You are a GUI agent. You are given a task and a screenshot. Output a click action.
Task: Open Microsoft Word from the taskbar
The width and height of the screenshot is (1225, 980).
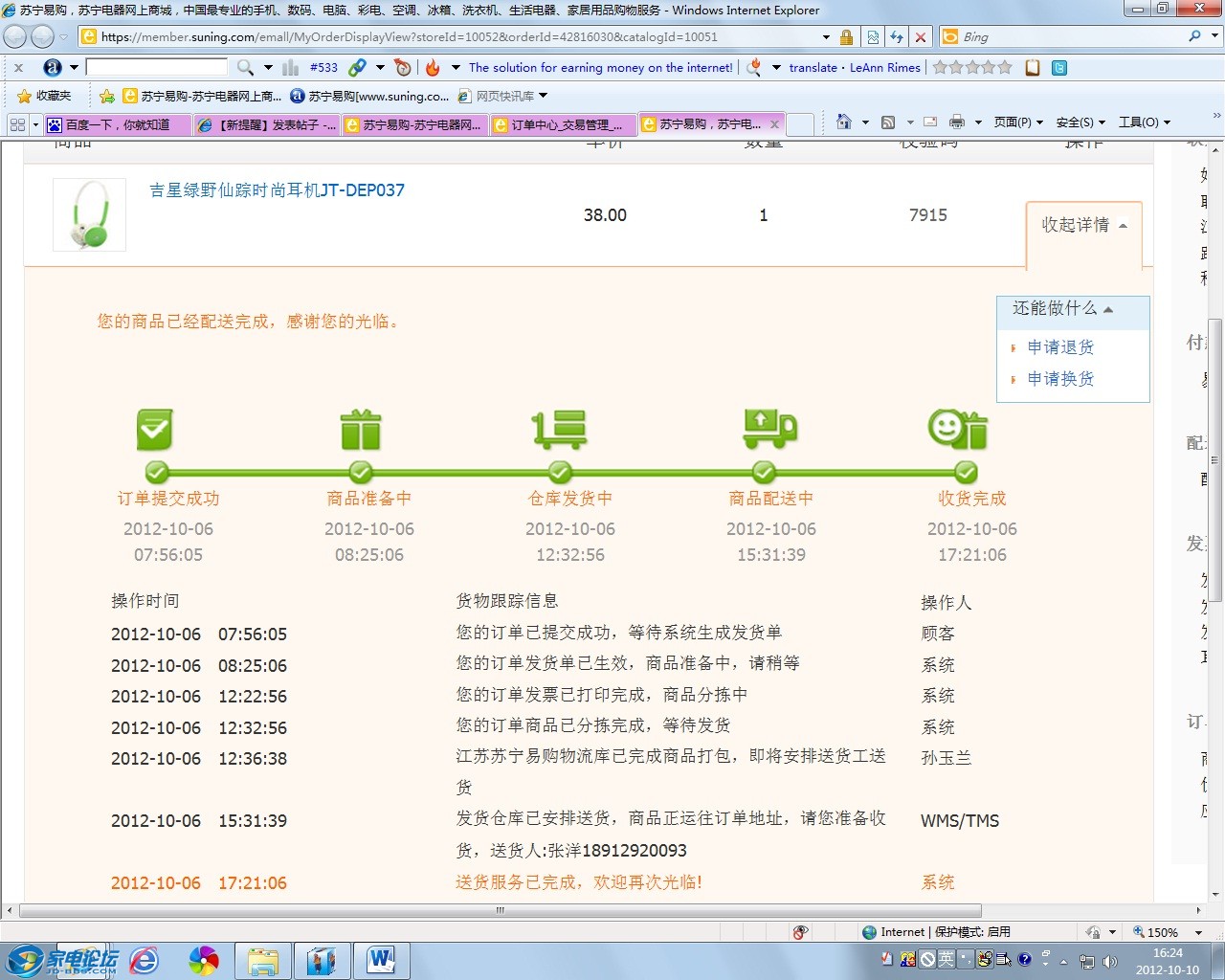tap(381, 960)
